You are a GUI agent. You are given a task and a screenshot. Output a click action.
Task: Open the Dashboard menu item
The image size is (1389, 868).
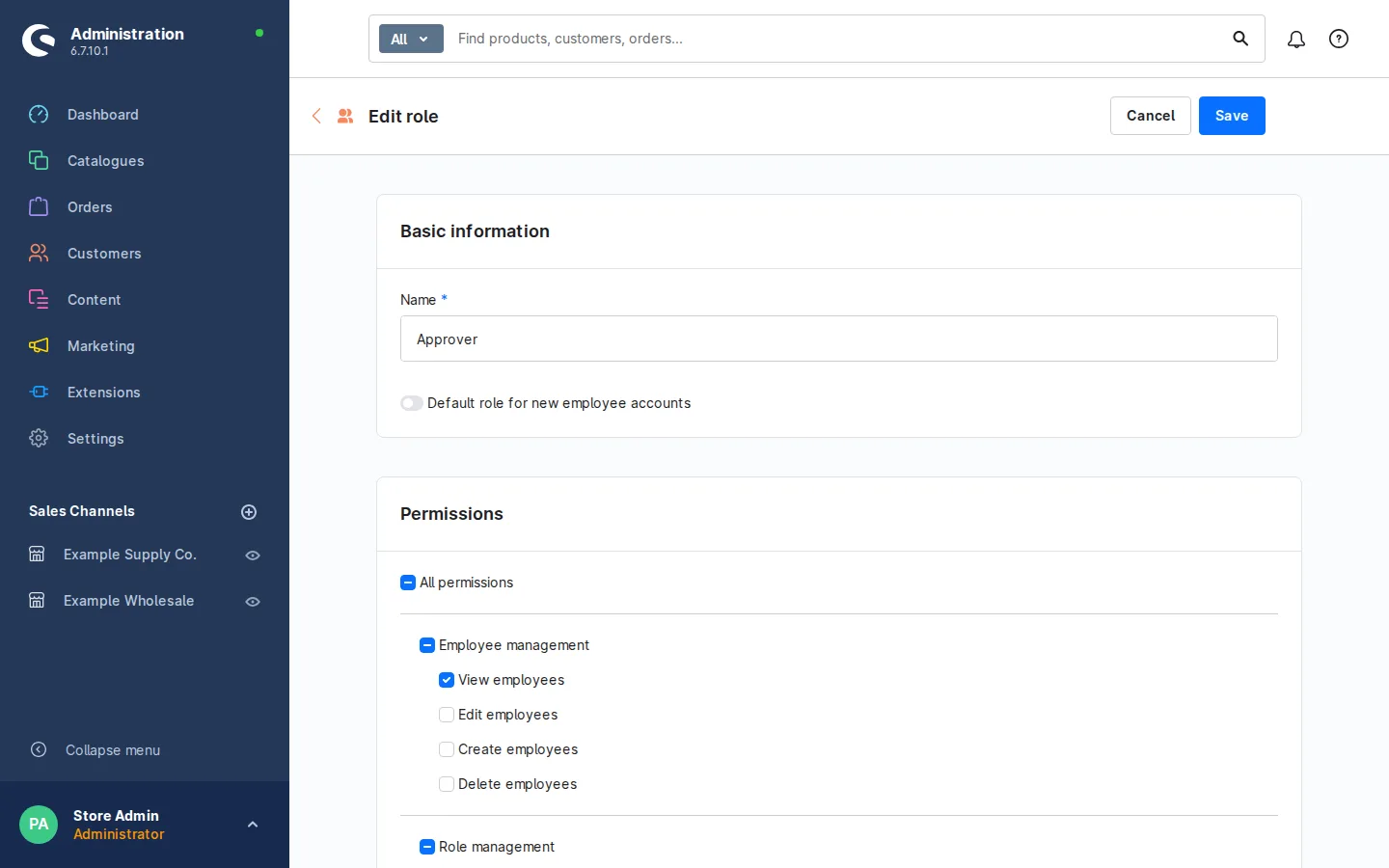click(x=145, y=115)
